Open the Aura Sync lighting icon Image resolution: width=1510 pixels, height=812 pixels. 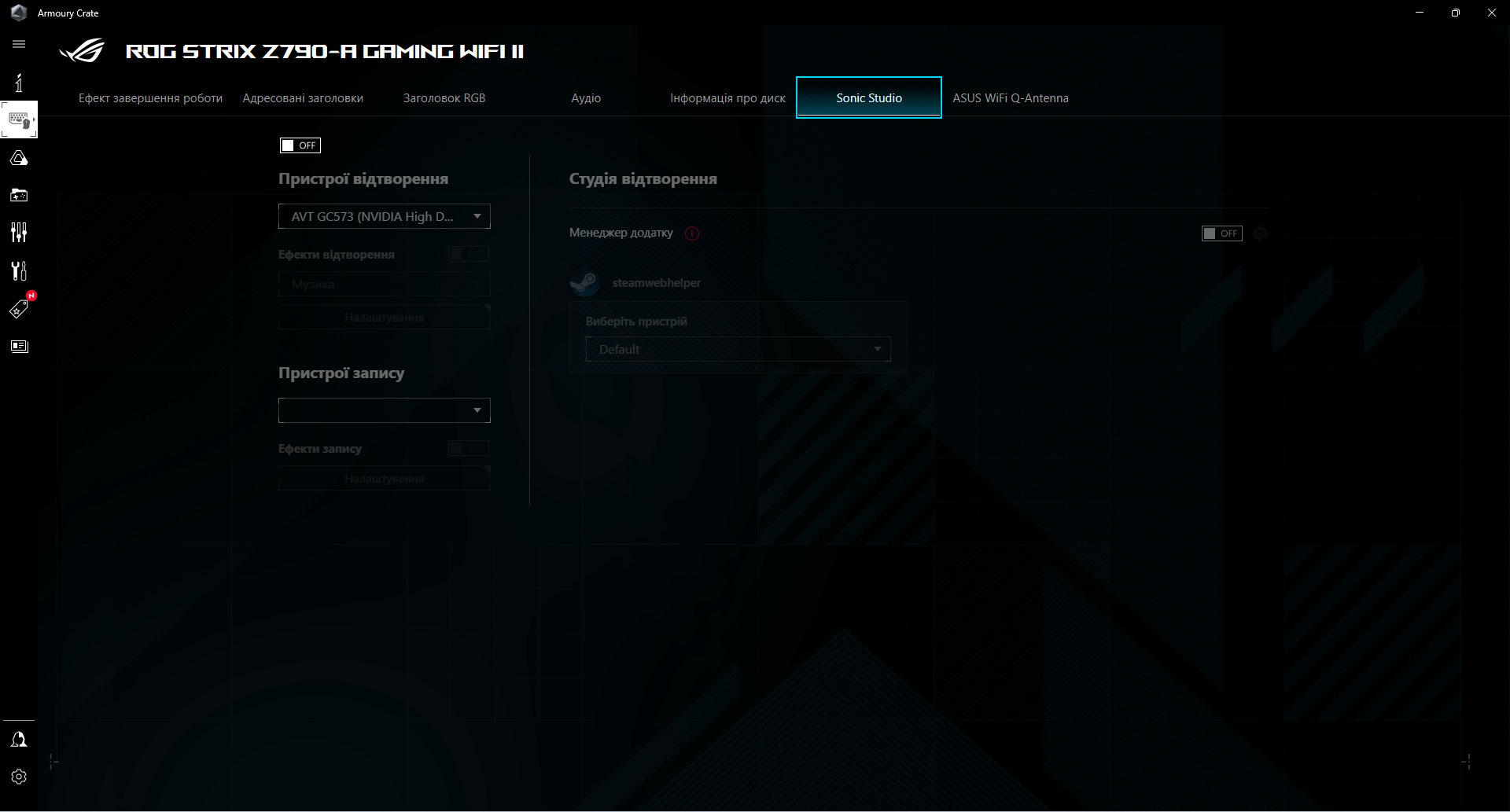point(19,157)
